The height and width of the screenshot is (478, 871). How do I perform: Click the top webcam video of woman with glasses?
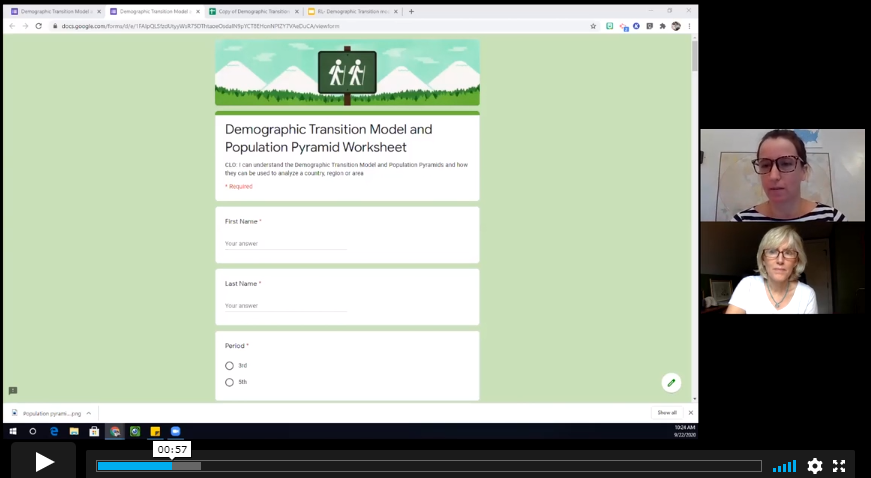pyautogui.click(x=782, y=175)
